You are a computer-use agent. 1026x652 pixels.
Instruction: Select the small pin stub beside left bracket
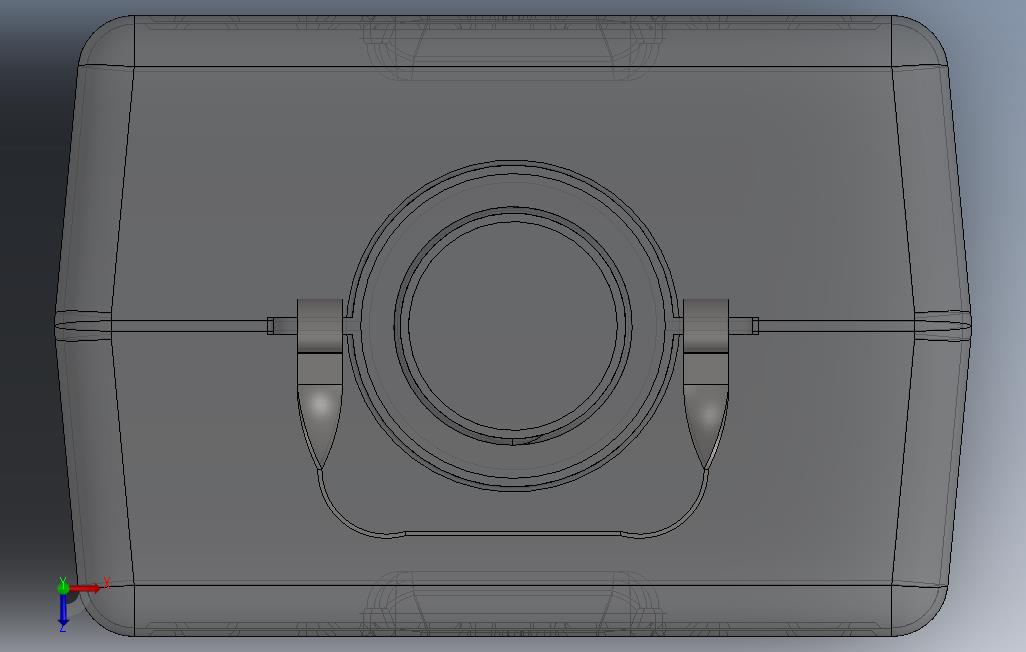coord(282,325)
